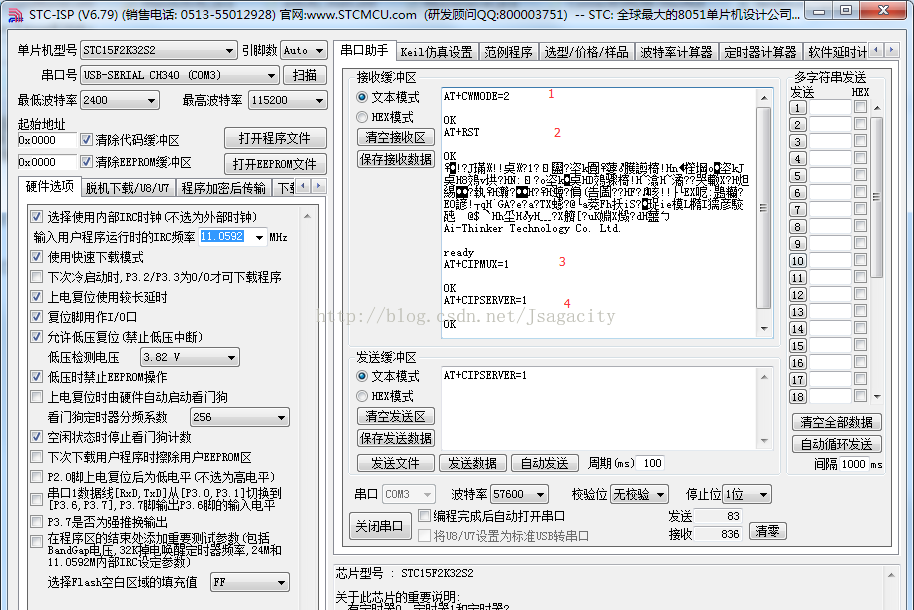
Task: Open MCU model dropdown STC15F2K32S2
Action: tap(159, 50)
